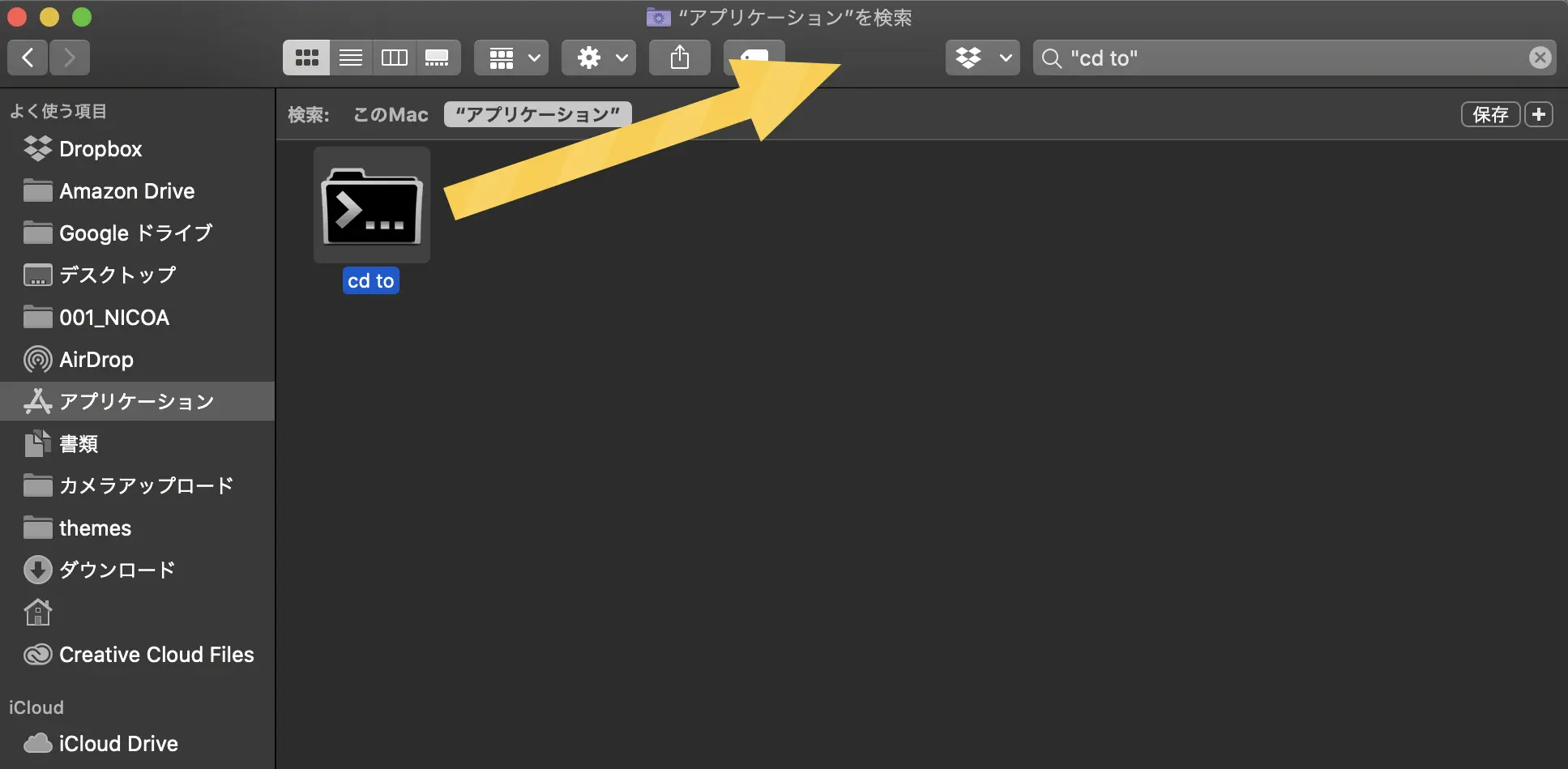Viewport: 1568px width, 769px height.
Task: Go back with the left chevron button
Action: click(x=28, y=58)
